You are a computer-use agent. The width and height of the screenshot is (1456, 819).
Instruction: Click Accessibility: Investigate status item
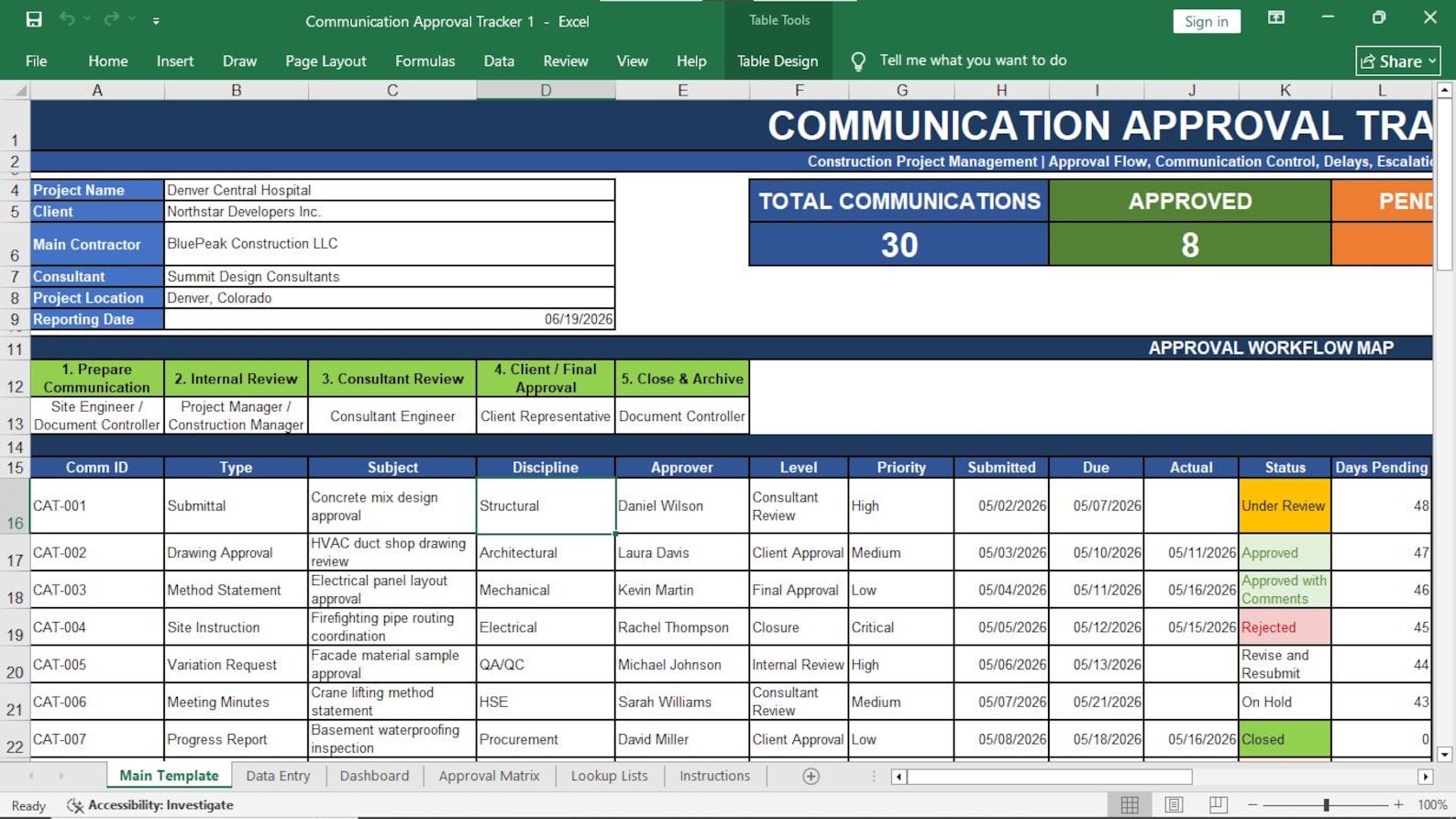pyautogui.click(x=150, y=804)
